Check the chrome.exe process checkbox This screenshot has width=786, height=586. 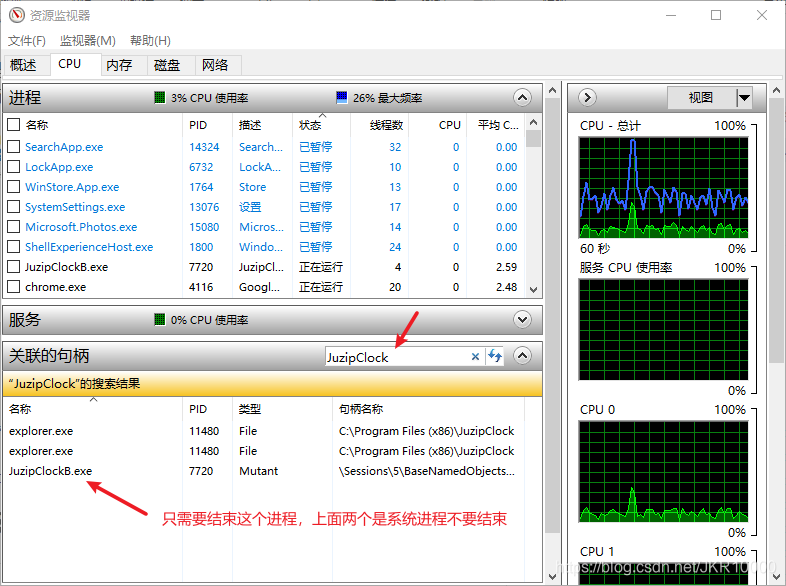[14, 287]
